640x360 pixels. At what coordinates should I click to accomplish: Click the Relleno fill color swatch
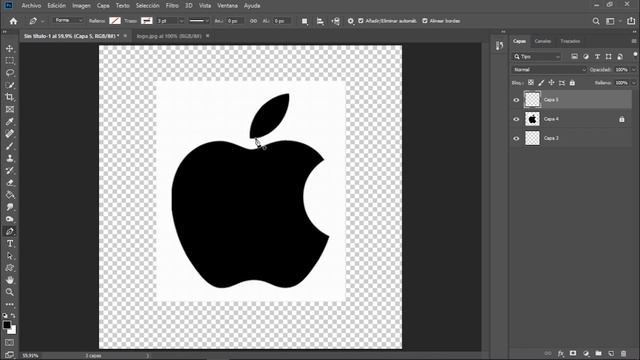pyautogui.click(x=115, y=21)
